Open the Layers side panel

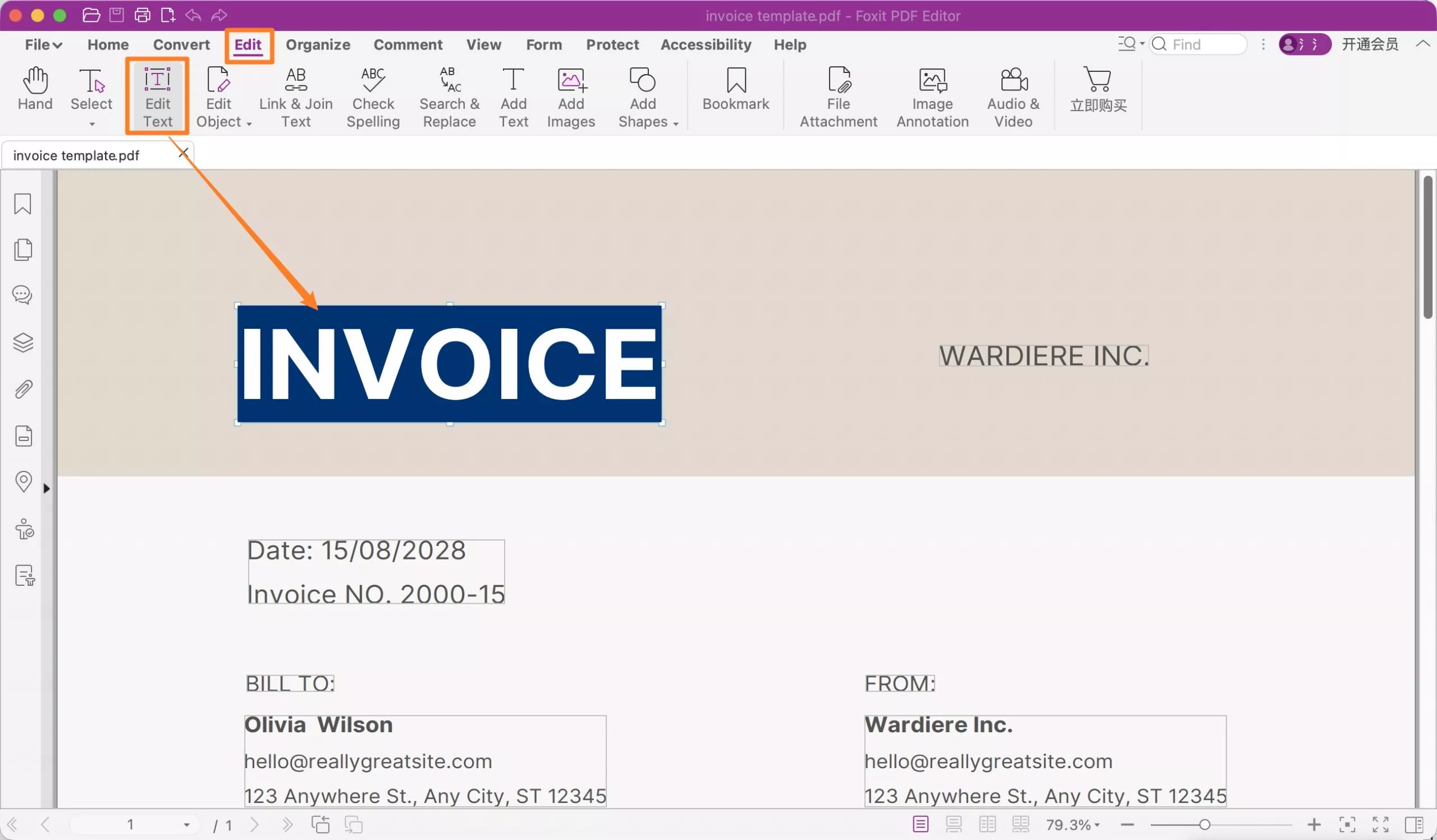click(23, 342)
